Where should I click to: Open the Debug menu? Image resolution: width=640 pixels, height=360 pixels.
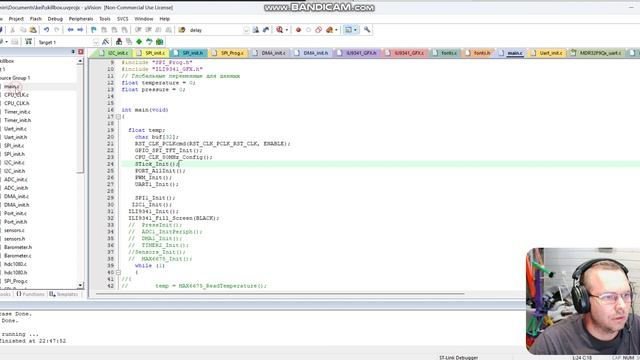(55, 19)
